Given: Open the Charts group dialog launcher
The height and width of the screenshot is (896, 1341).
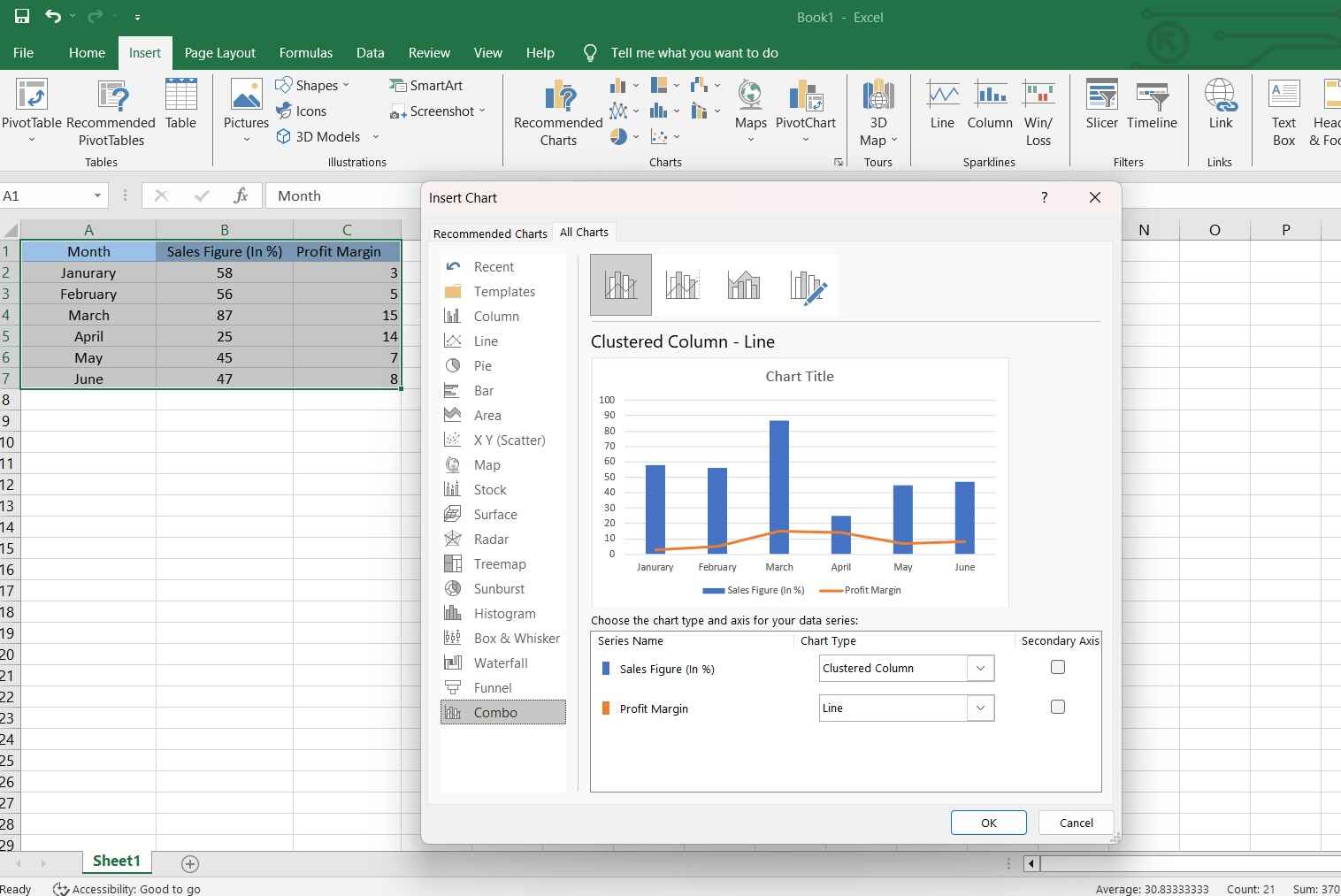Looking at the screenshot, I should click(838, 162).
